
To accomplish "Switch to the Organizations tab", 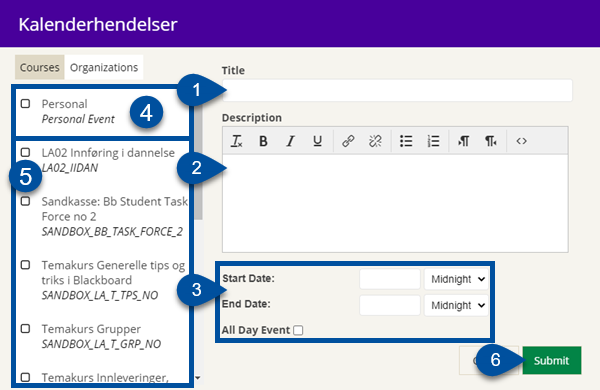I will tap(104, 67).
